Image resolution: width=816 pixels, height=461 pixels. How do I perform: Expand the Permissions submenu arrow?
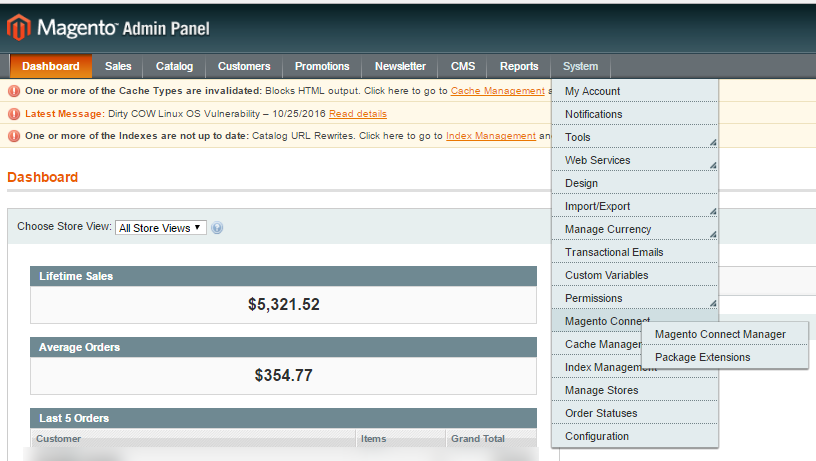click(x=713, y=303)
